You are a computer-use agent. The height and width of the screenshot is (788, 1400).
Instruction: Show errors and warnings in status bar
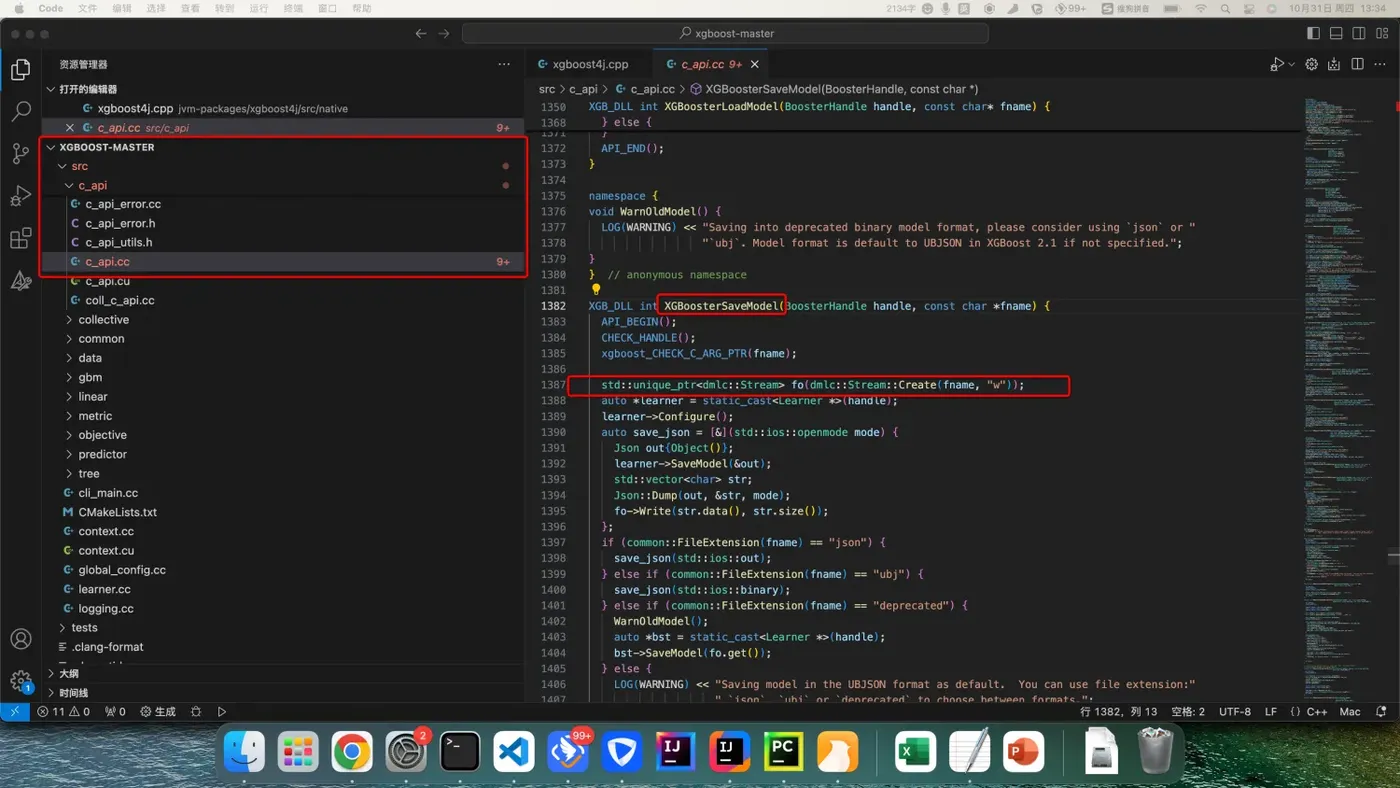(x=63, y=712)
